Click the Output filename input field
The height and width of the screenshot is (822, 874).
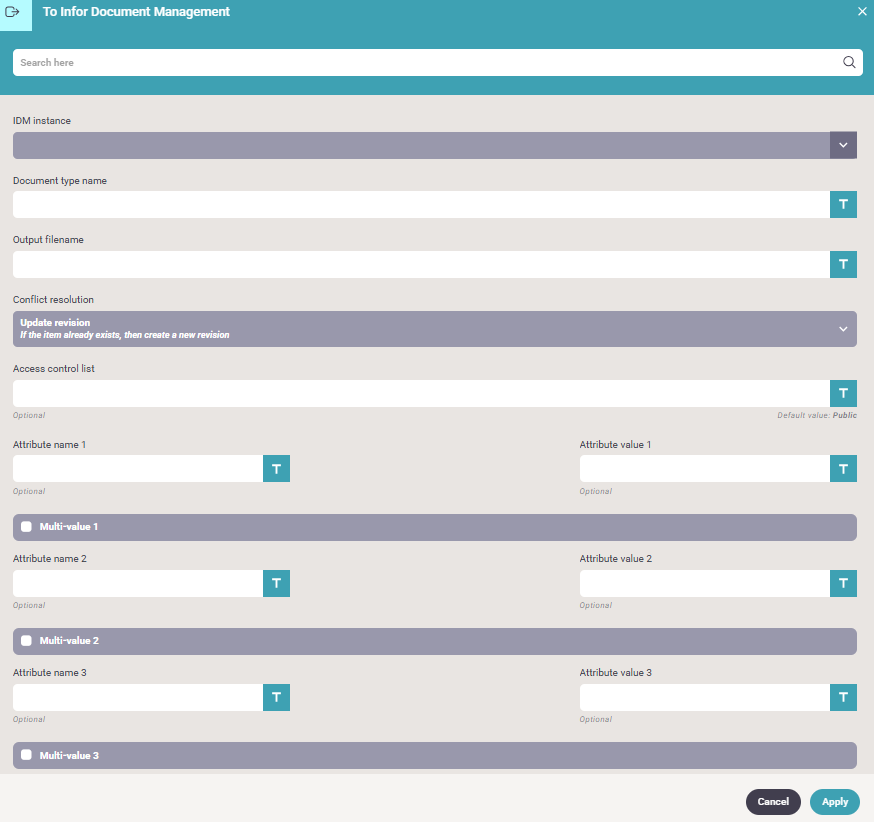coord(421,264)
